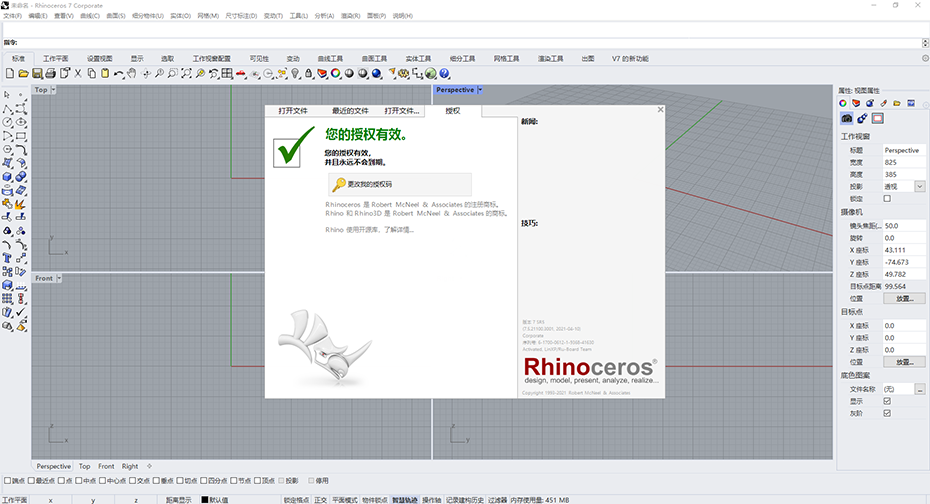The image size is (930, 504).
Task: Enable the 四分点 osnap checkbox
Action: click(x=203, y=481)
